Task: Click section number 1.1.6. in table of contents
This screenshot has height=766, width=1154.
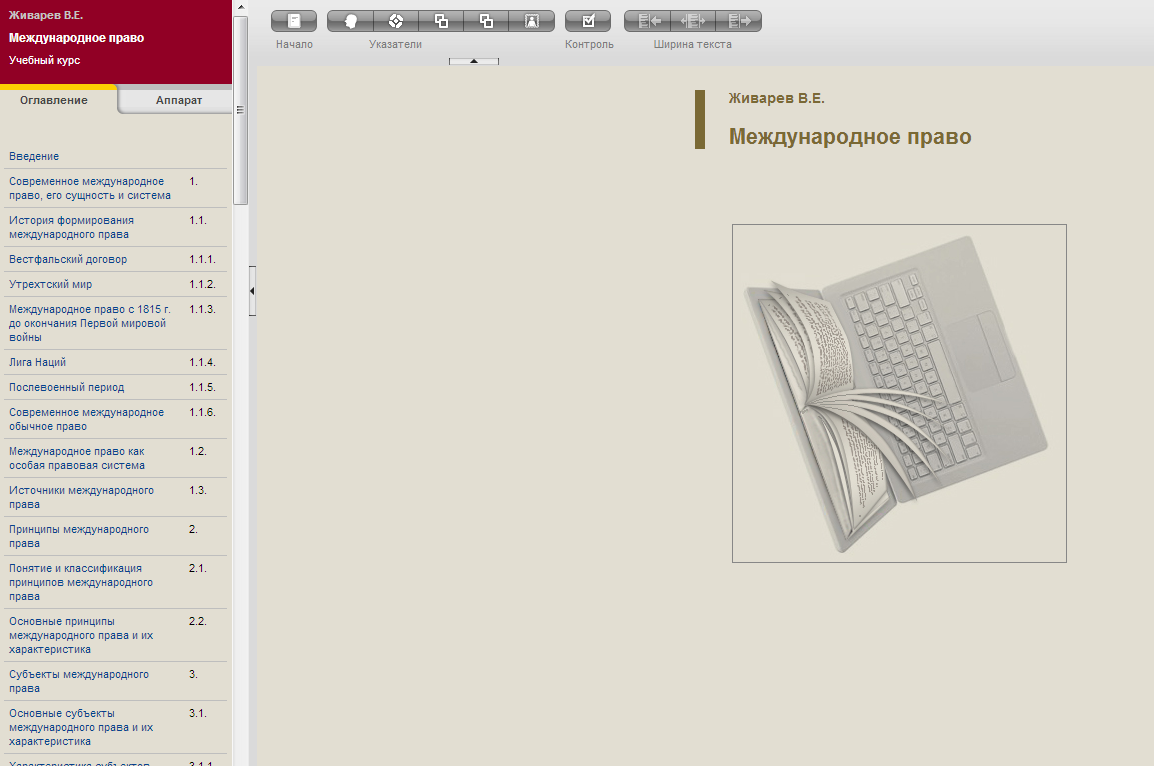Action: [x=202, y=412]
